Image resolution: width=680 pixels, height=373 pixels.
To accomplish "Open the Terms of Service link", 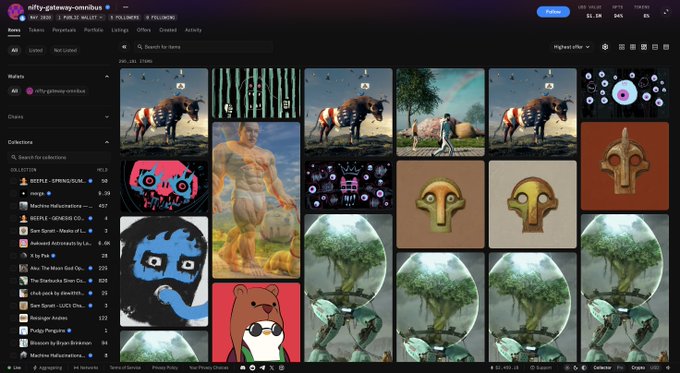I will click(x=125, y=368).
